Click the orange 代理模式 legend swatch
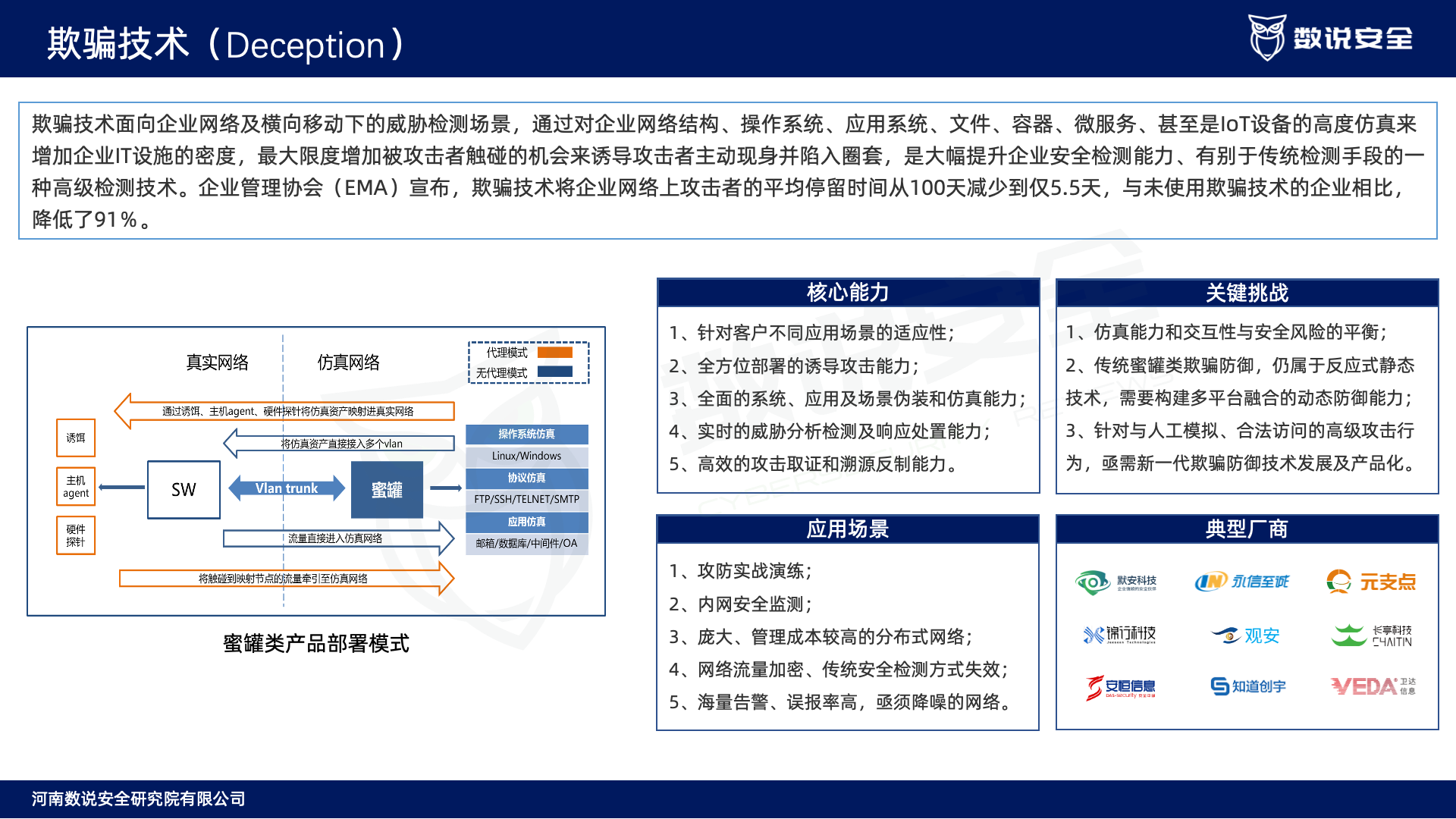This screenshot has width=1456, height=819. pos(555,352)
